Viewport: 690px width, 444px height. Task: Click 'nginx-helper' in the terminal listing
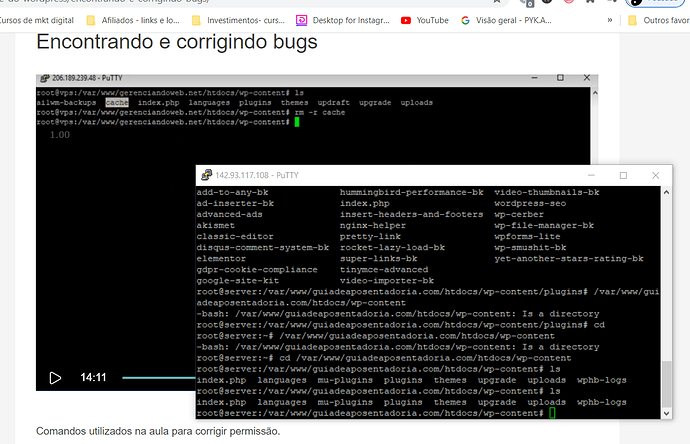(373, 225)
